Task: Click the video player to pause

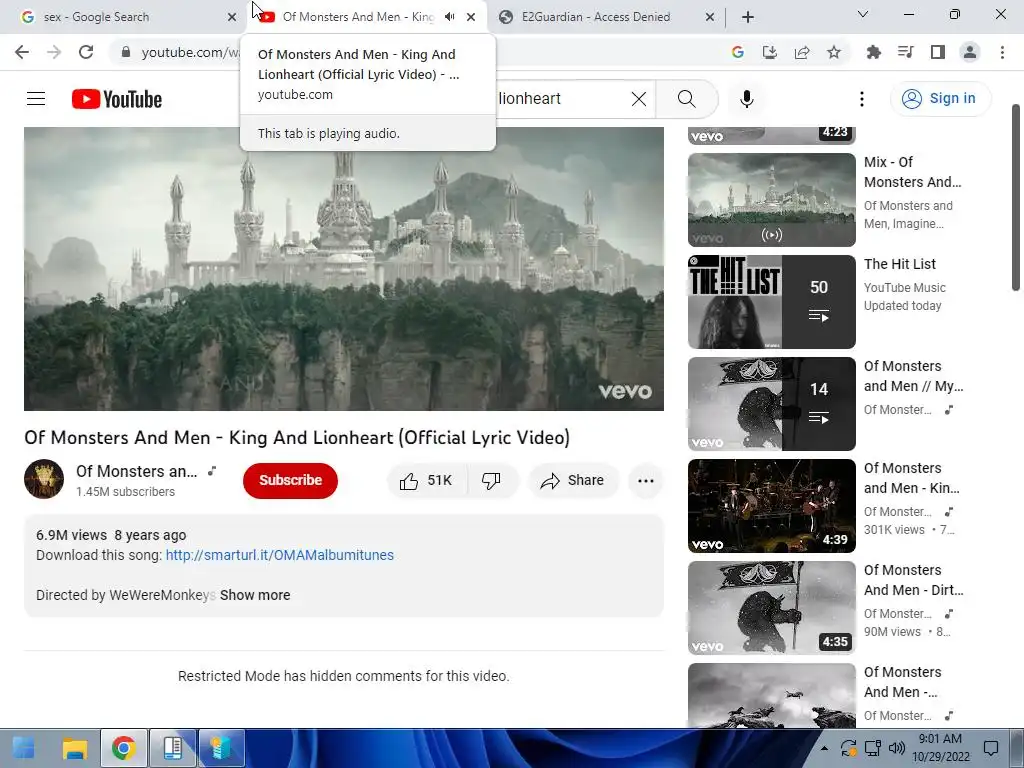Action: [344, 269]
